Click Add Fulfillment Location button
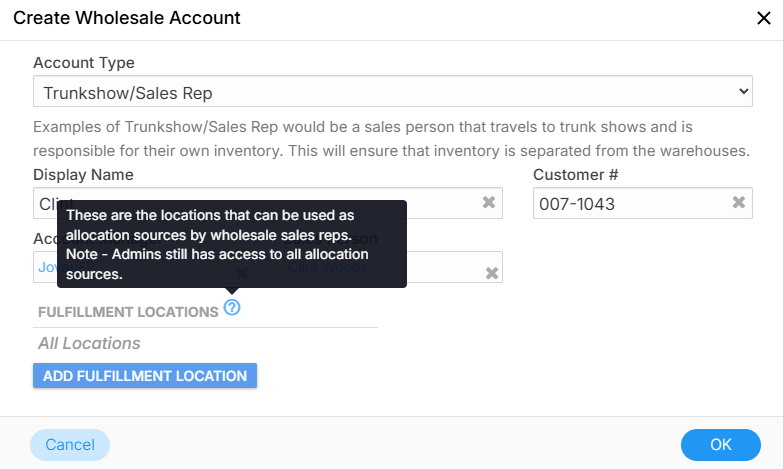783x469 pixels. click(x=145, y=376)
